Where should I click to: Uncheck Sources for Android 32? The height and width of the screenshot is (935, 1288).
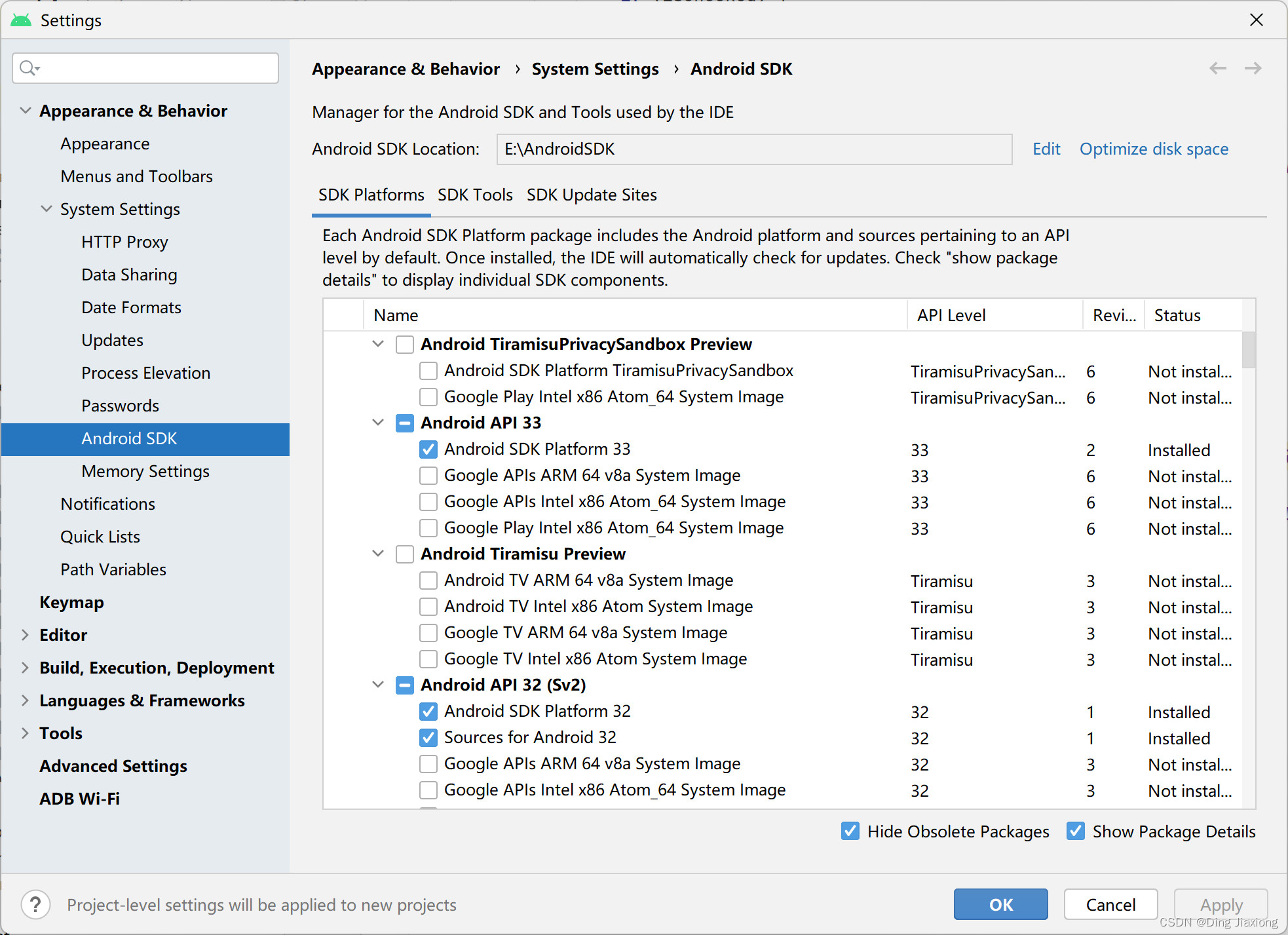pyautogui.click(x=428, y=738)
